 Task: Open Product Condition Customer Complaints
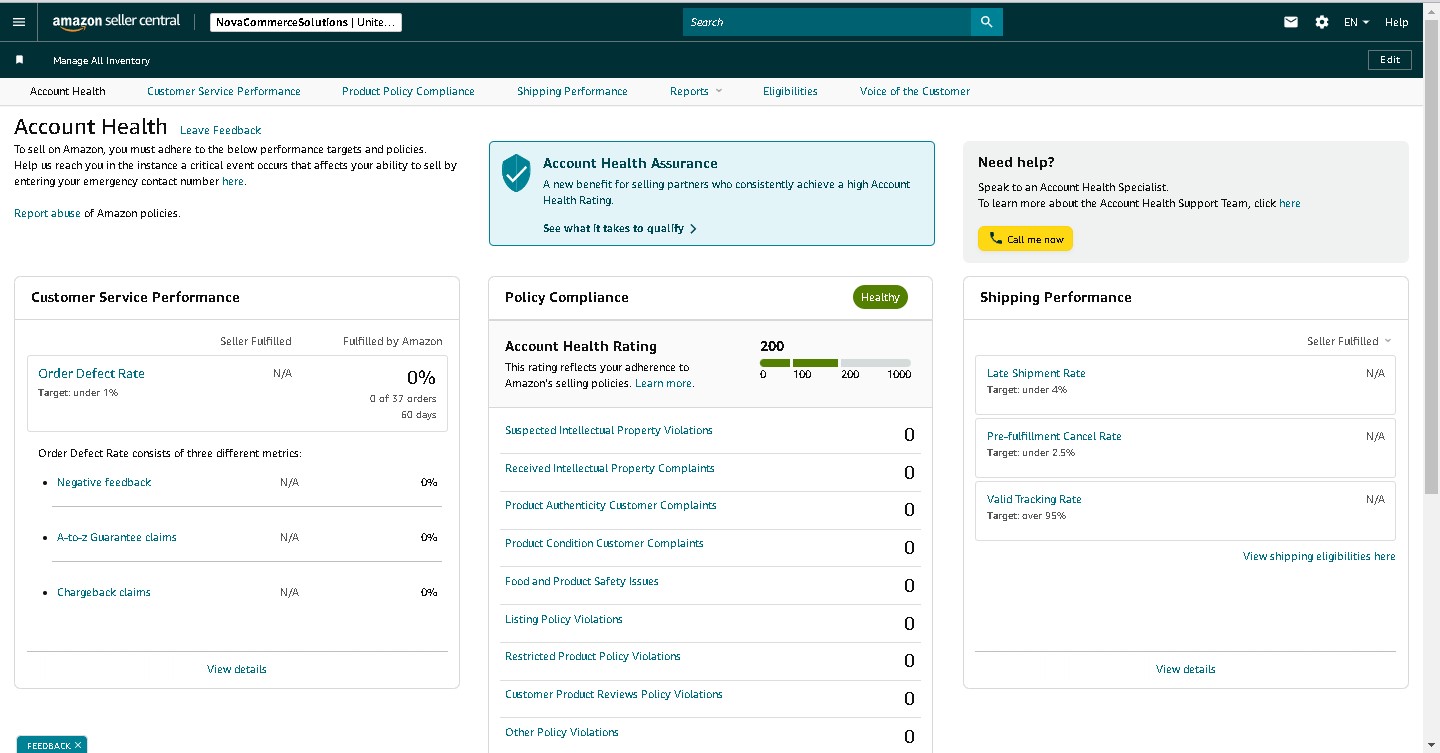click(604, 543)
